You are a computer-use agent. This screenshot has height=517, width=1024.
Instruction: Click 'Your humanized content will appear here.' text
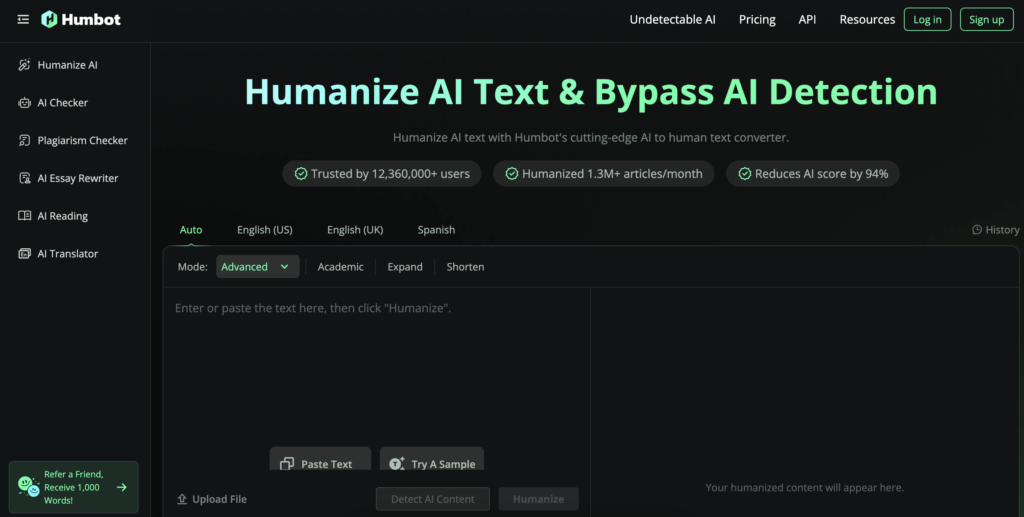pos(805,488)
